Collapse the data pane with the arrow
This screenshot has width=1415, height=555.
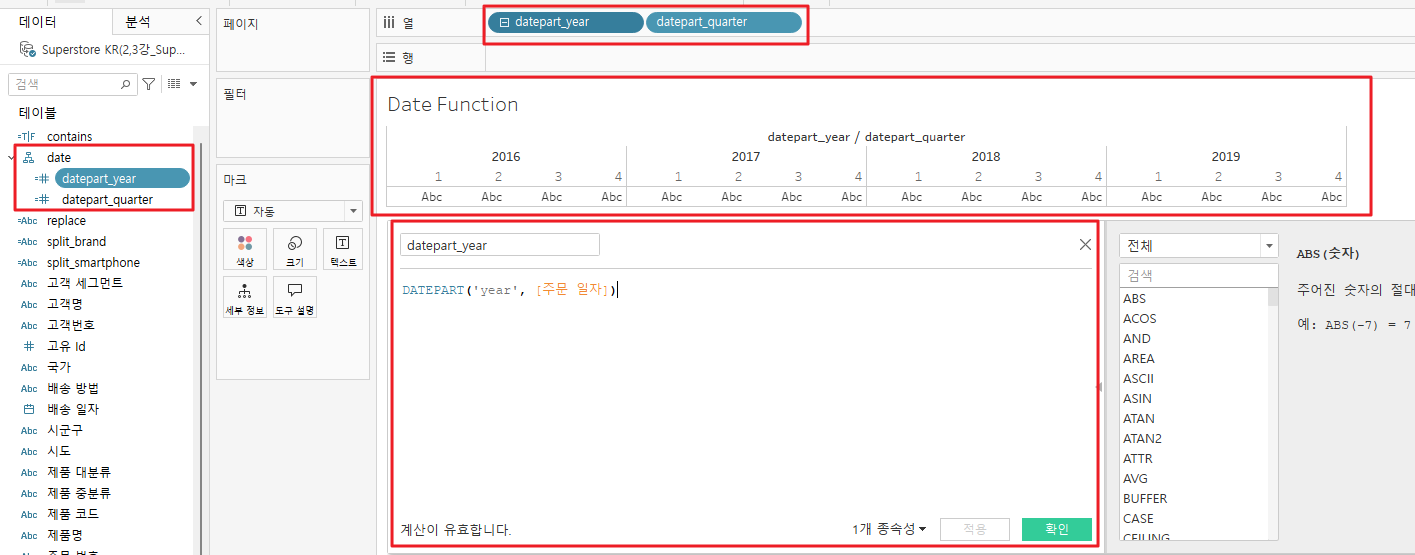pos(198,21)
